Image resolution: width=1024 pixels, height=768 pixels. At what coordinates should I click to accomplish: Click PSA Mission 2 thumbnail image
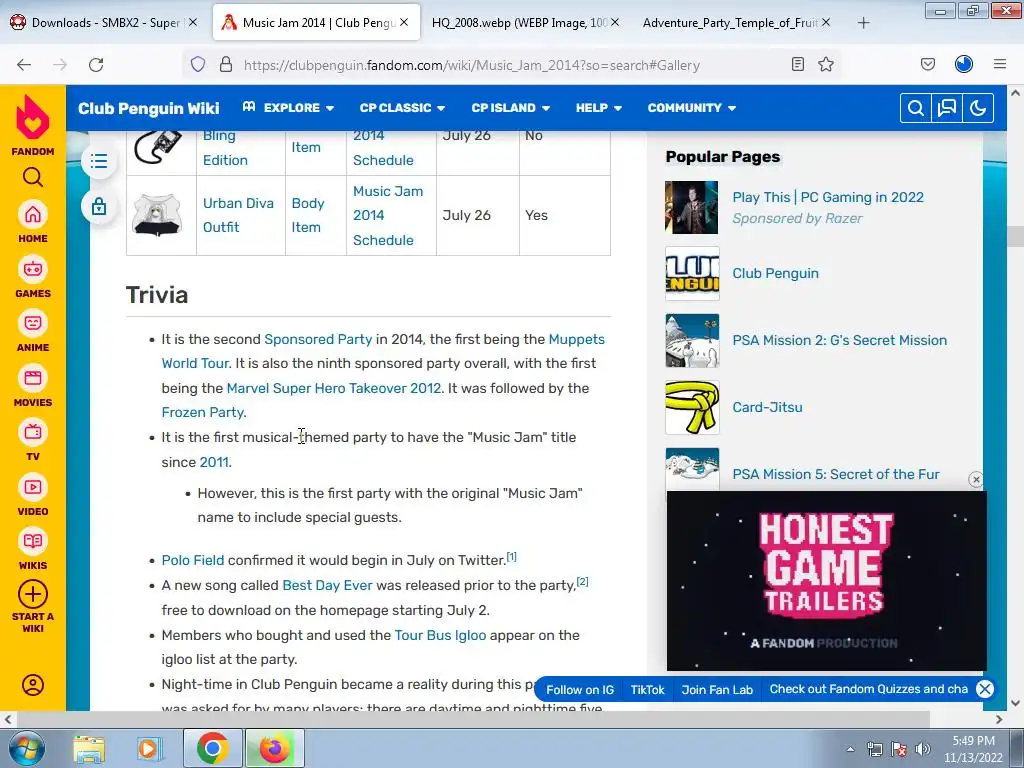click(692, 340)
